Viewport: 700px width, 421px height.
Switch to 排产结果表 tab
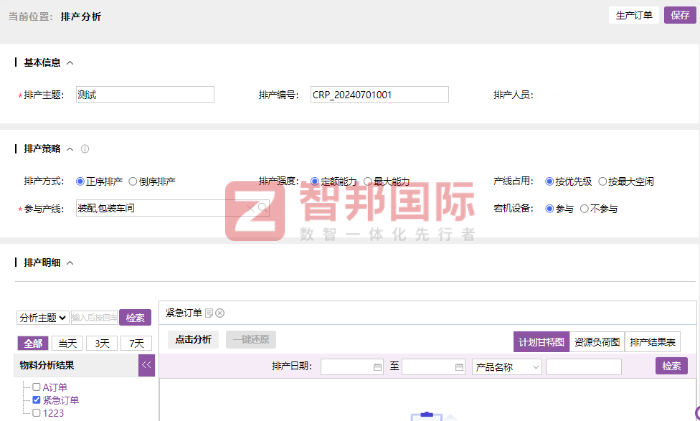pyautogui.click(x=652, y=342)
